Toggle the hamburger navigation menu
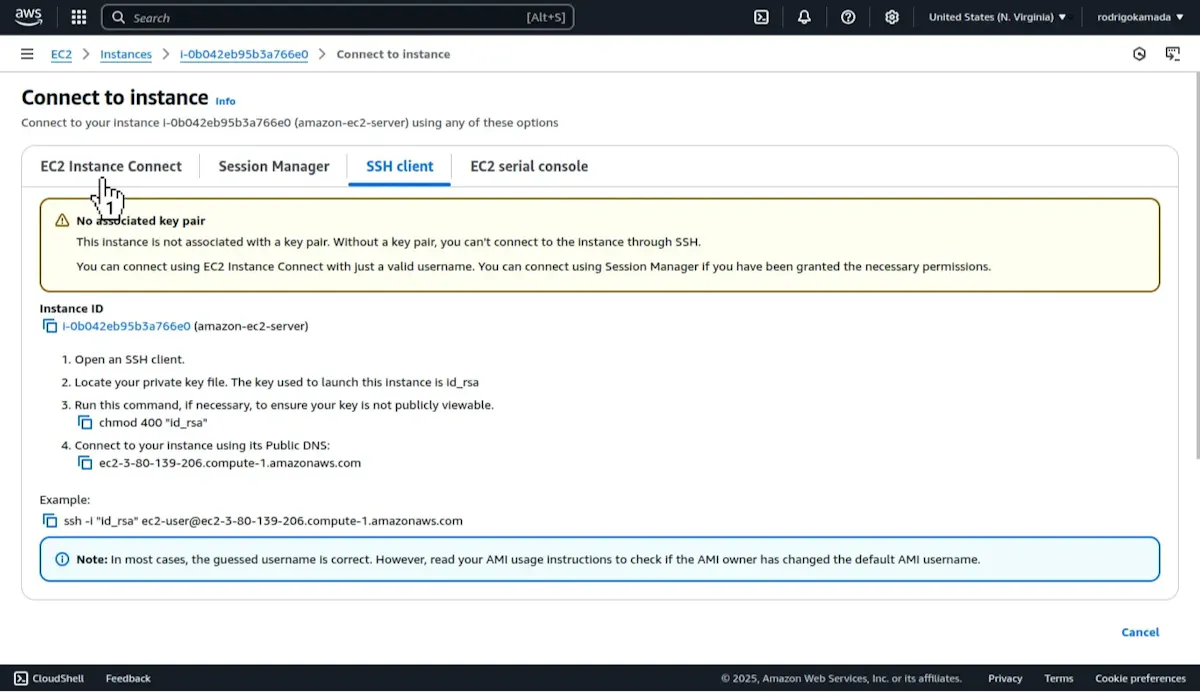Viewport: 1200px width, 692px height. (27, 54)
